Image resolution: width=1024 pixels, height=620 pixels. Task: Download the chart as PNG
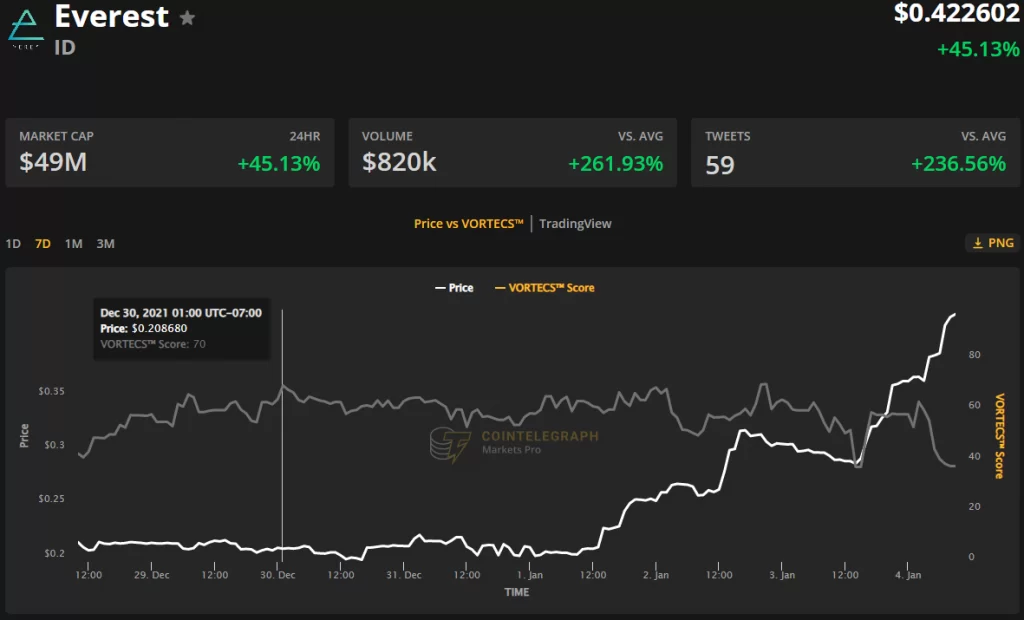click(992, 243)
